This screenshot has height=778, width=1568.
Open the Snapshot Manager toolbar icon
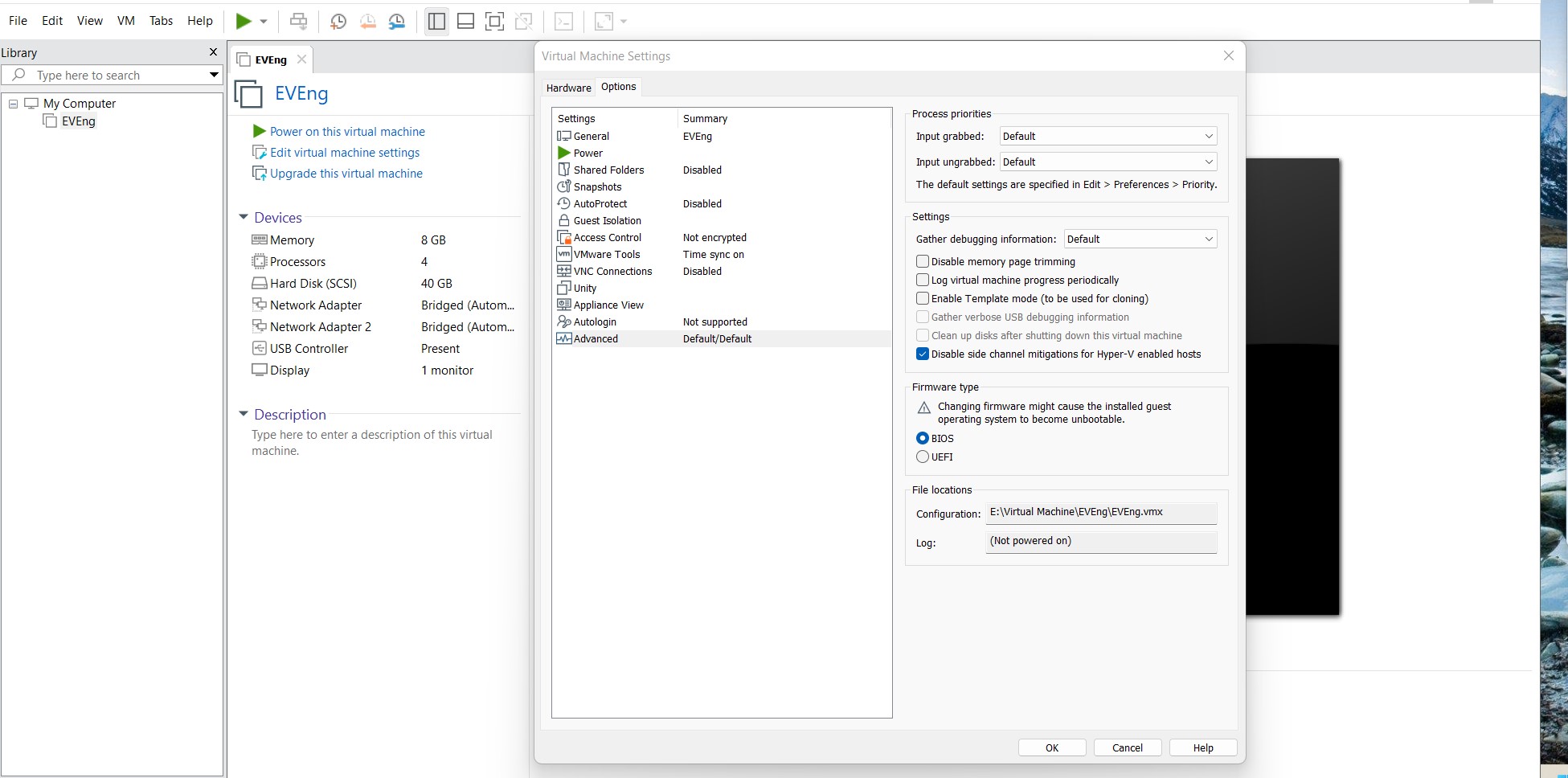[x=397, y=22]
